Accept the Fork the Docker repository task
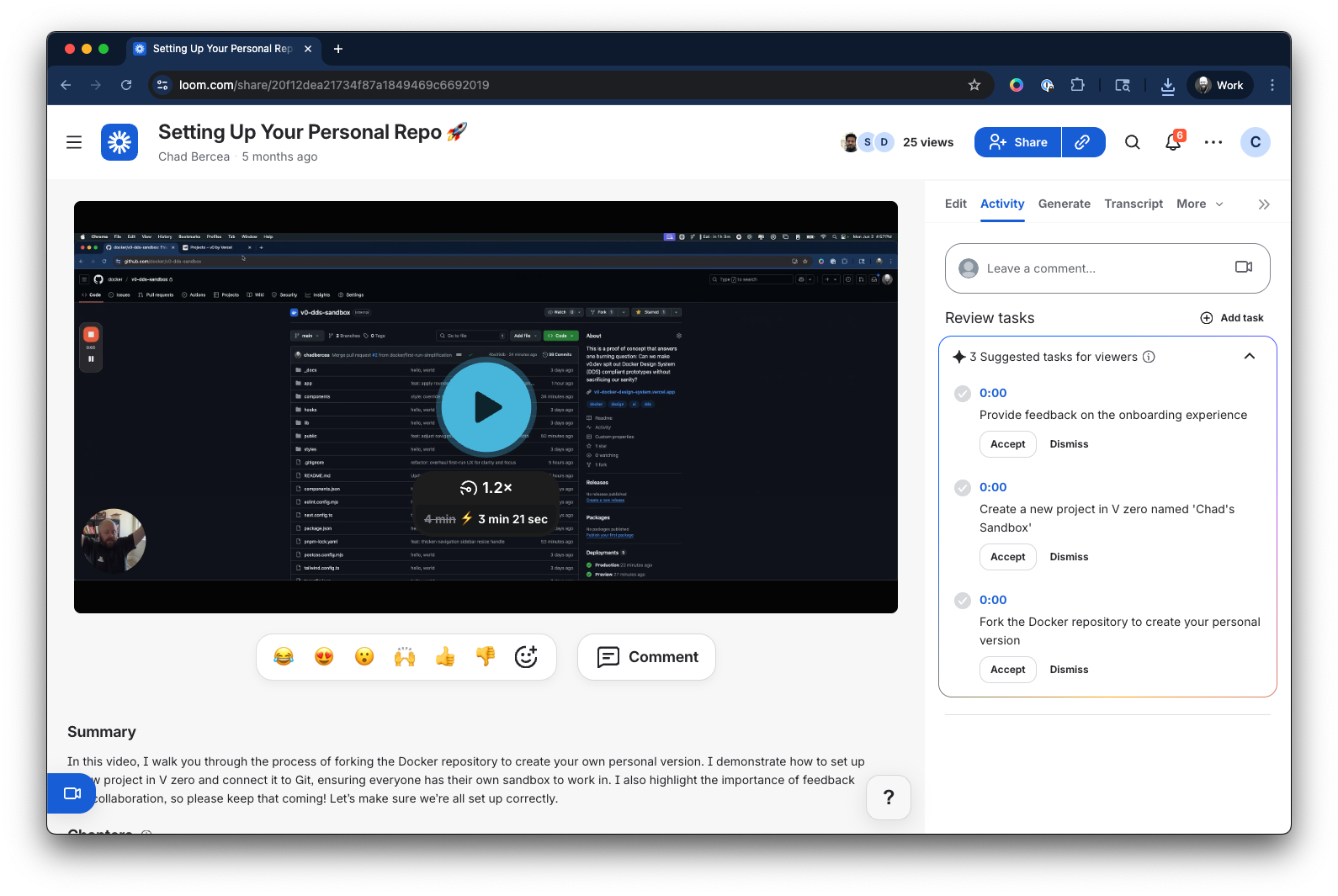This screenshot has height=896, width=1338. (1008, 670)
